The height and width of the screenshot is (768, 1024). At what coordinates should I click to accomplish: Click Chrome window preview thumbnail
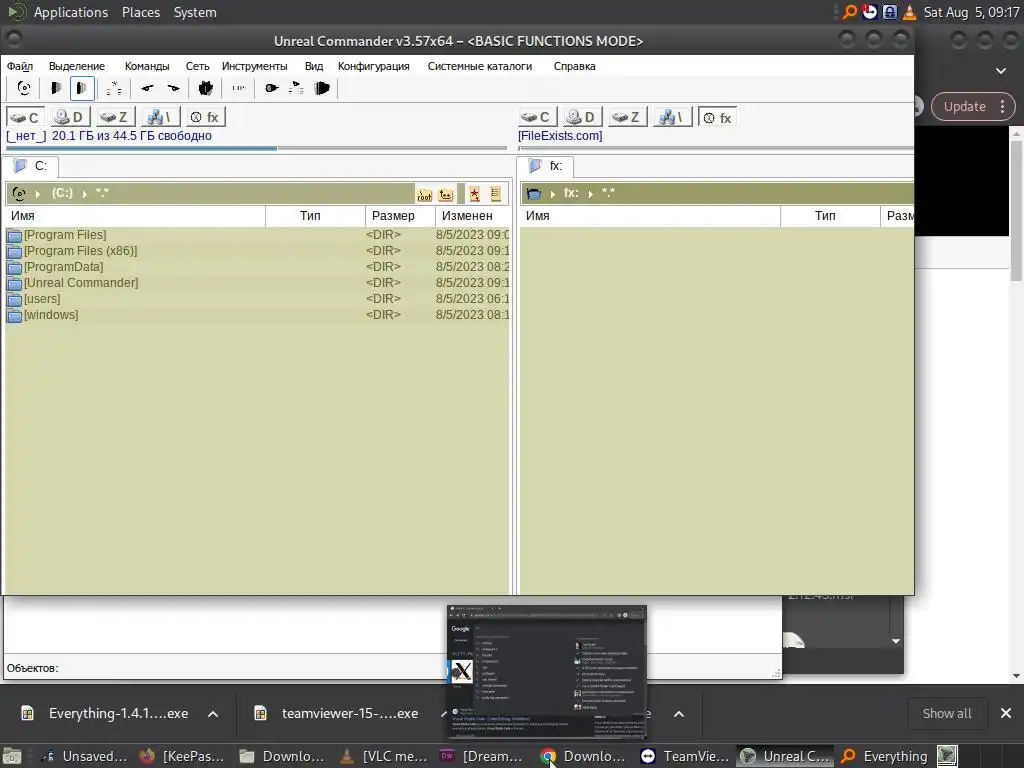(x=547, y=672)
